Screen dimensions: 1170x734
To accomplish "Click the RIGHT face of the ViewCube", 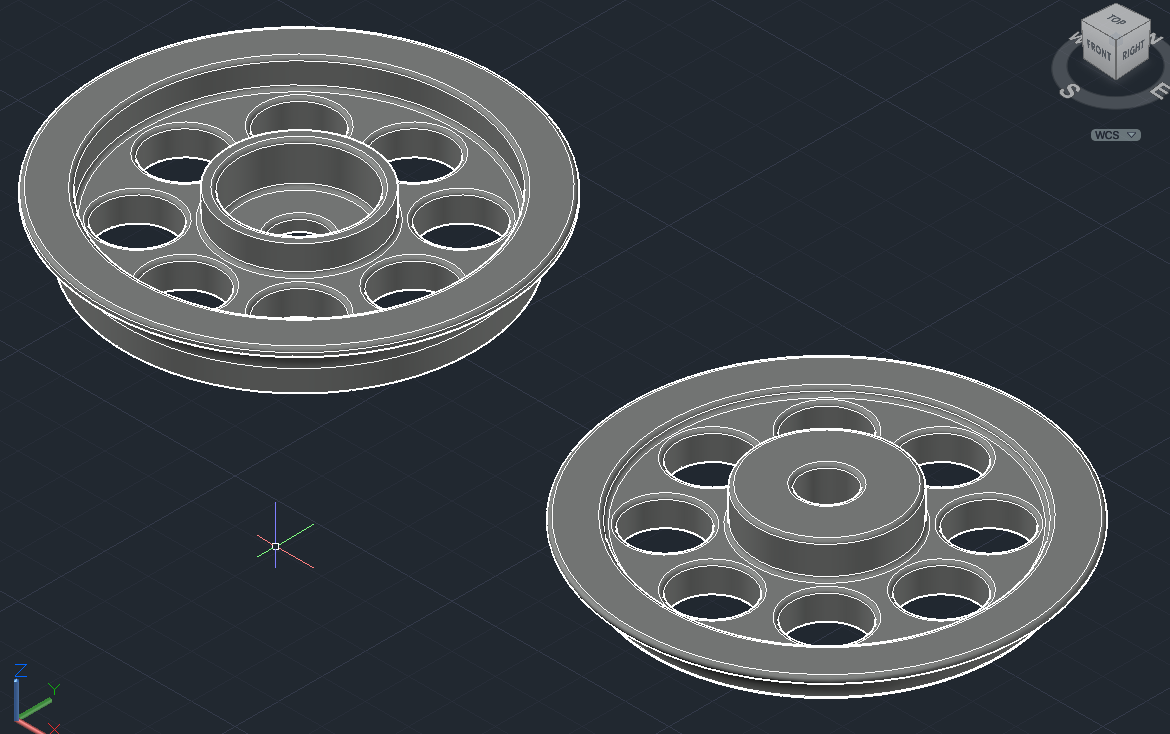I will click(1133, 51).
